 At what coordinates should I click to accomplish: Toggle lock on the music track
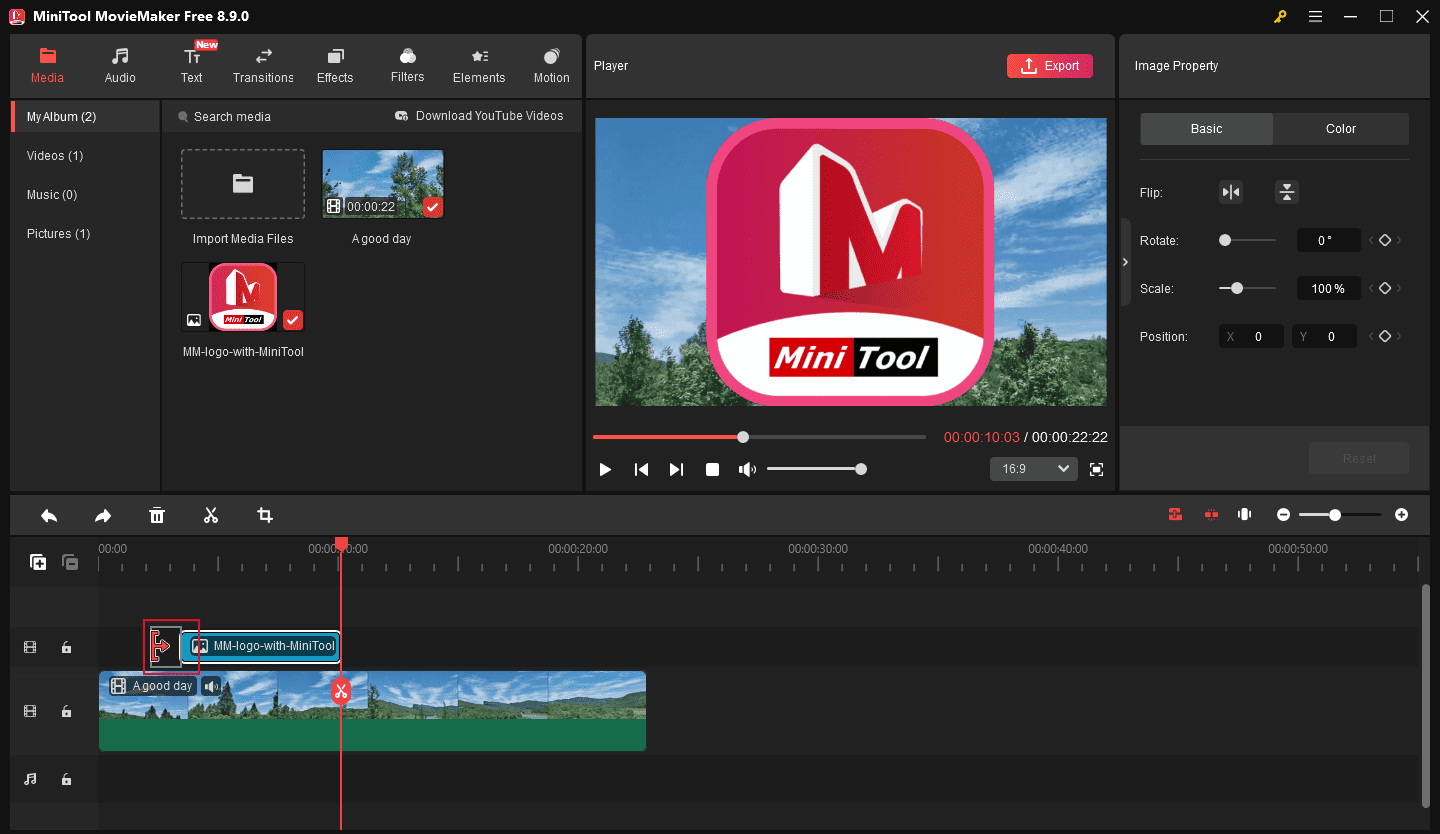[66, 779]
